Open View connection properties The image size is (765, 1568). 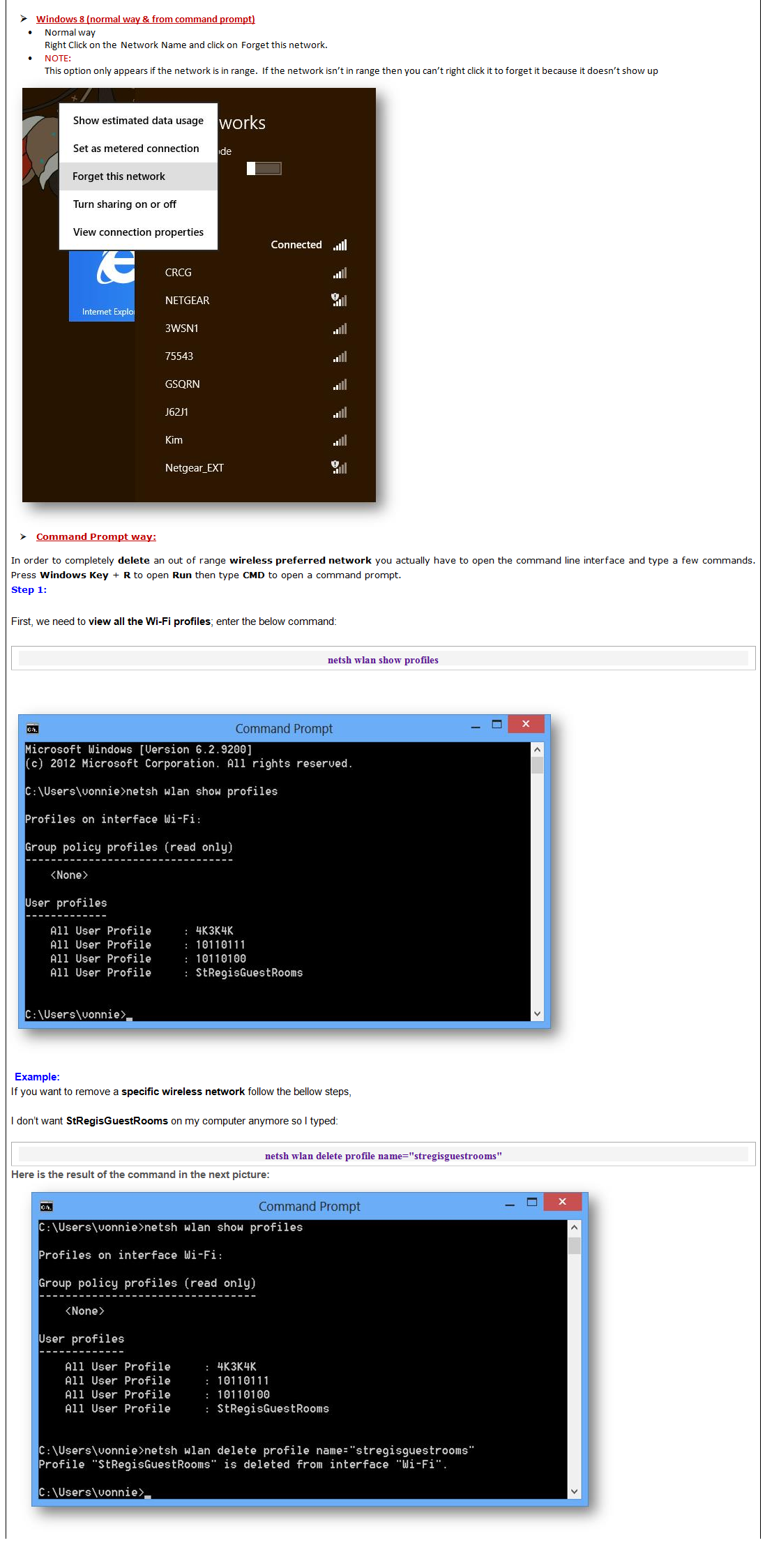138,232
